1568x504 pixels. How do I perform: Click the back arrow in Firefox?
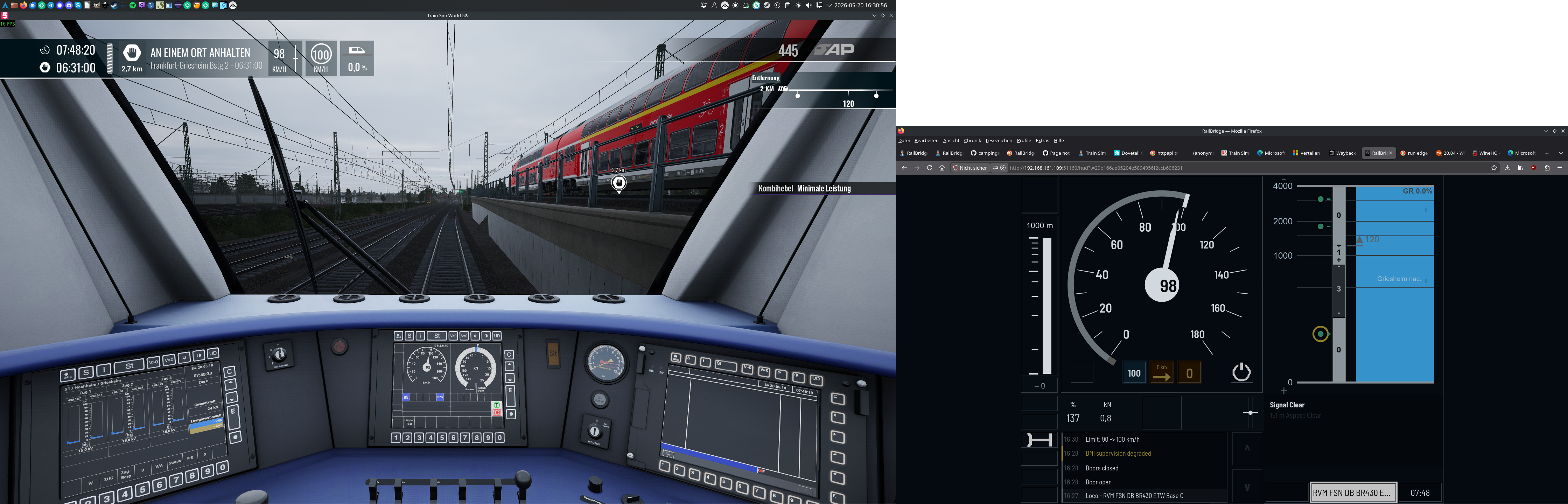click(904, 168)
